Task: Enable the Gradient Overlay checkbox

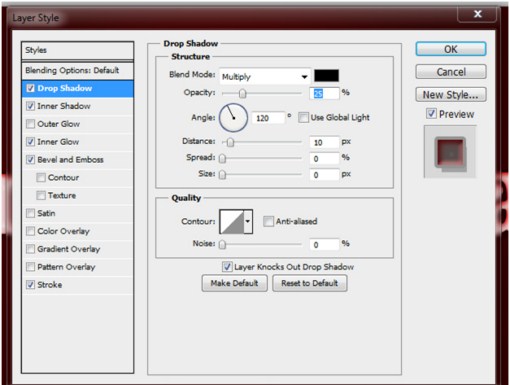Action: [x=30, y=249]
